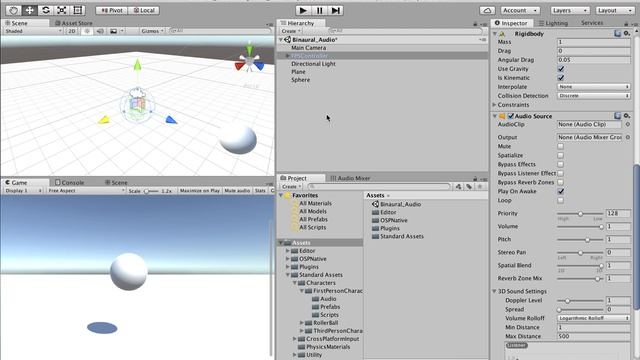This screenshot has width=640, height=360.
Task: Click the project search-by-label tag icon
Action: click(x=469, y=187)
